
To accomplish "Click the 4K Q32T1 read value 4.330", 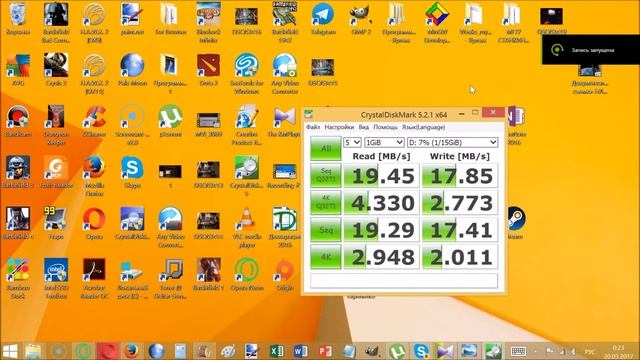I will (381, 203).
